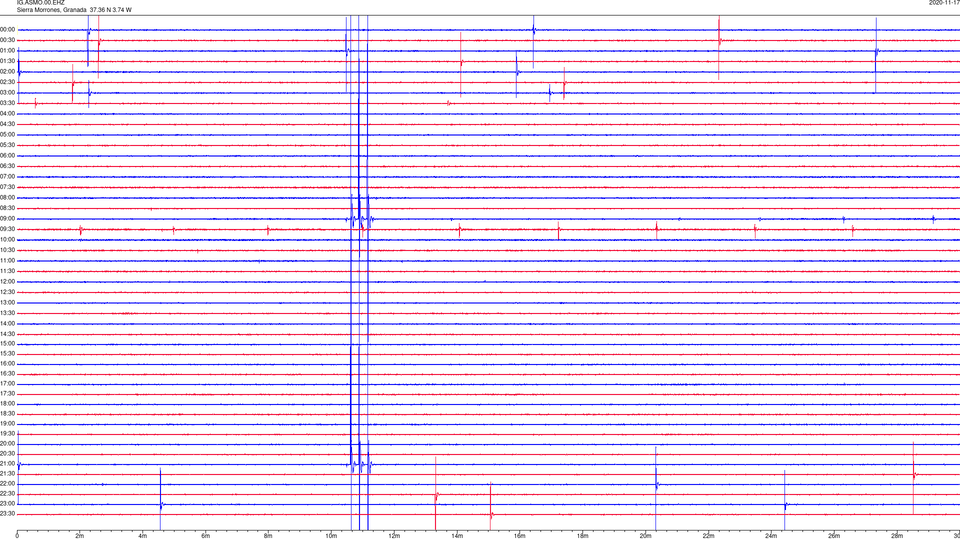Click the 24m axis tick label
The image size is (960, 540).
(x=771, y=536)
